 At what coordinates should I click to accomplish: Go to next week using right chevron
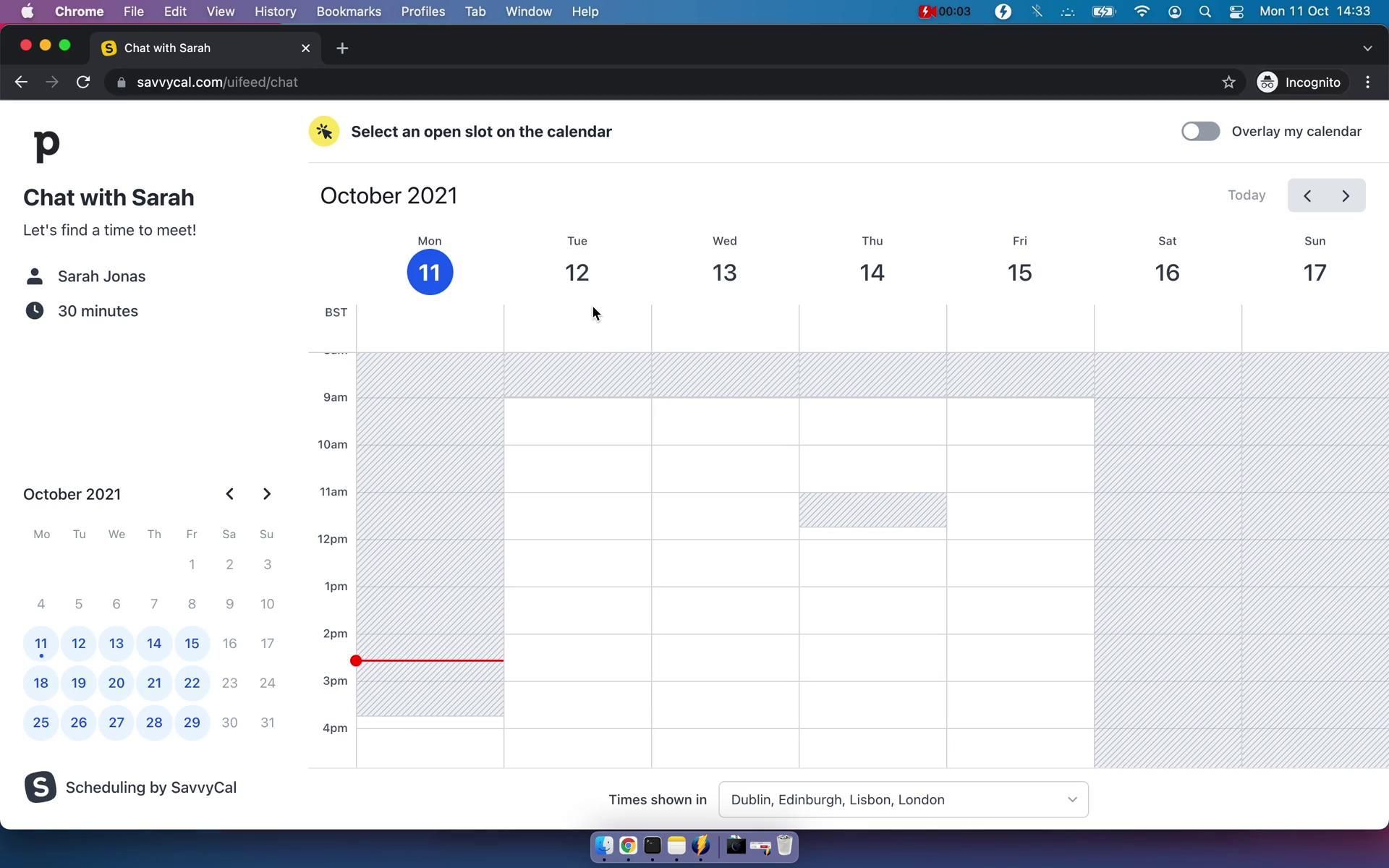pyautogui.click(x=1346, y=196)
